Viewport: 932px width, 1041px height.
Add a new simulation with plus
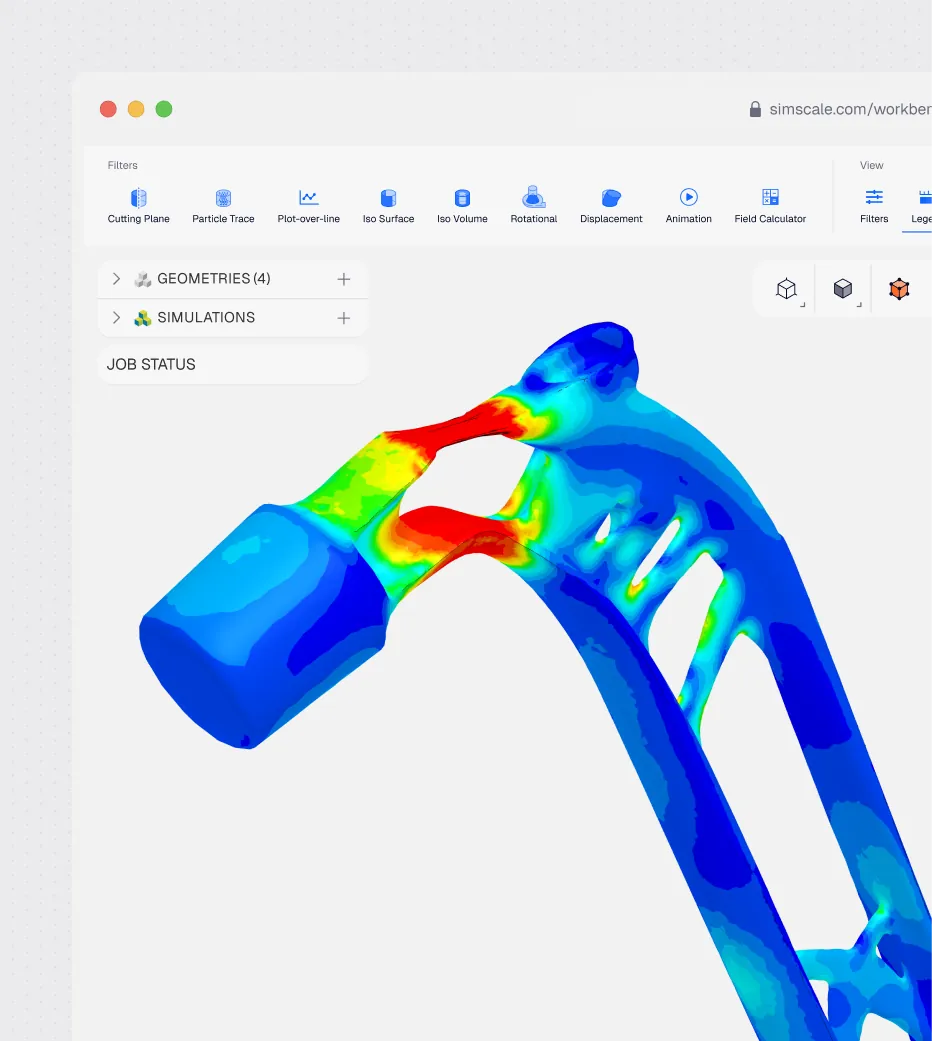point(344,318)
